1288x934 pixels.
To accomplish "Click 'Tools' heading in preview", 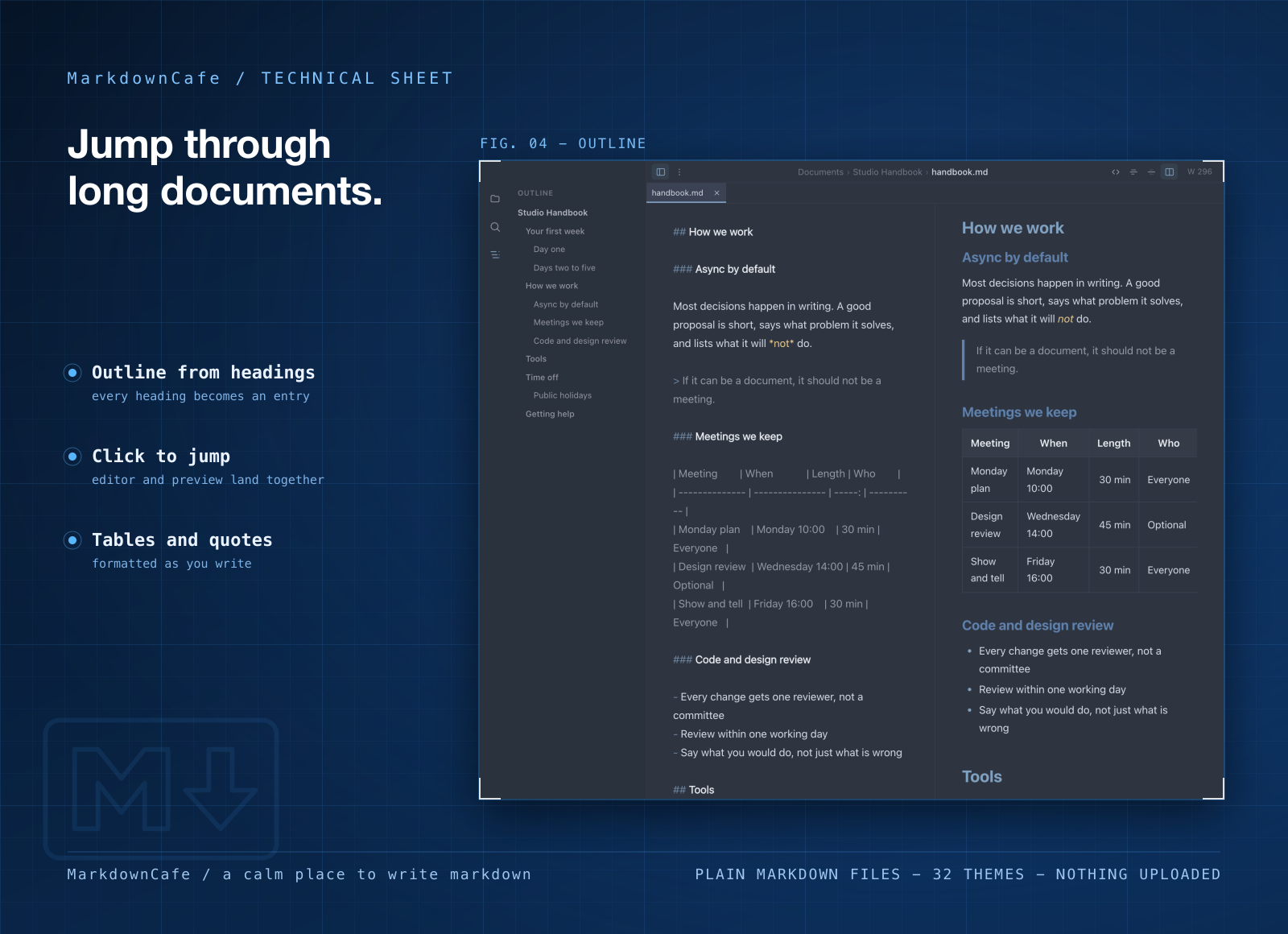I will coord(982,777).
